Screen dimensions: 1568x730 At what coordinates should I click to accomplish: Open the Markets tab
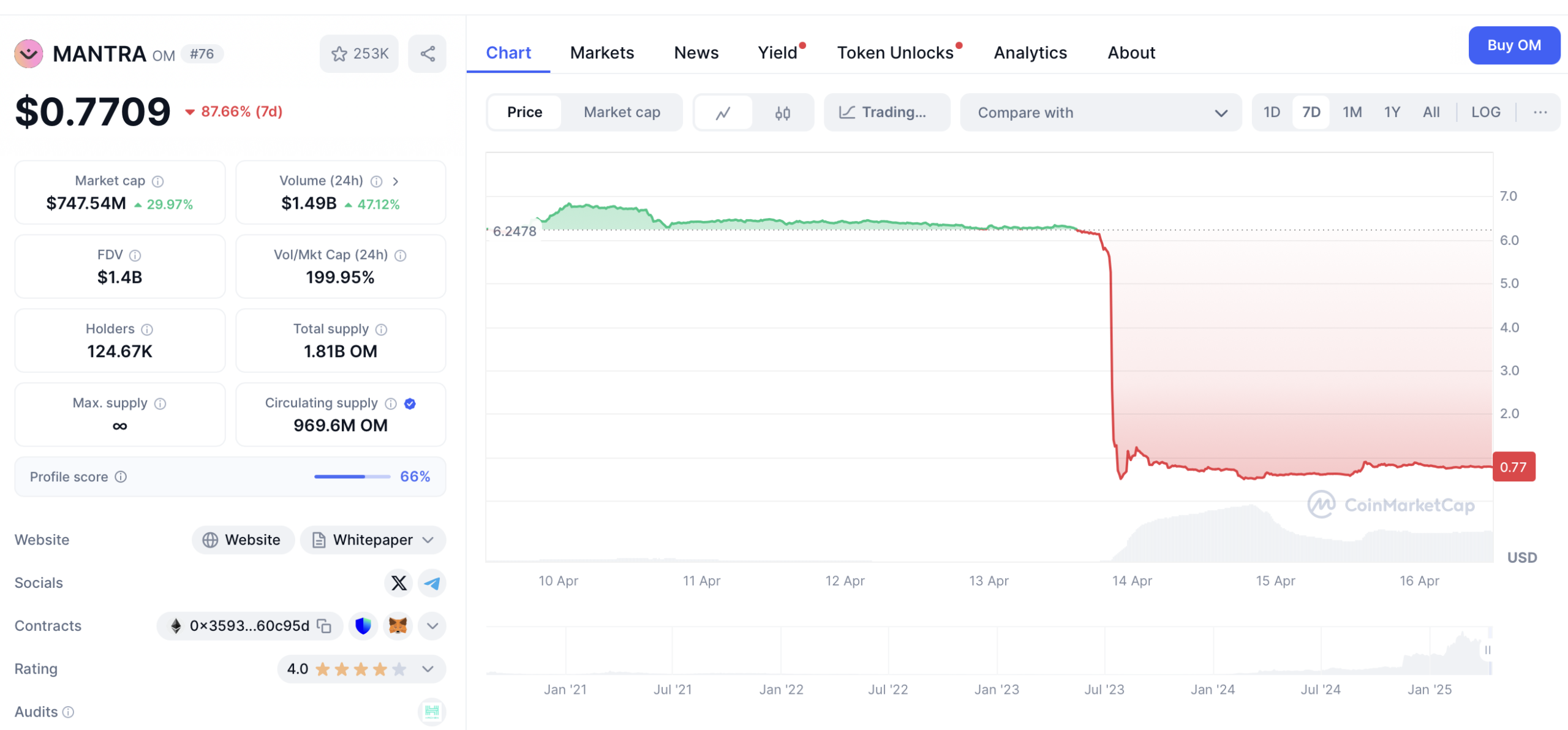[x=601, y=53]
